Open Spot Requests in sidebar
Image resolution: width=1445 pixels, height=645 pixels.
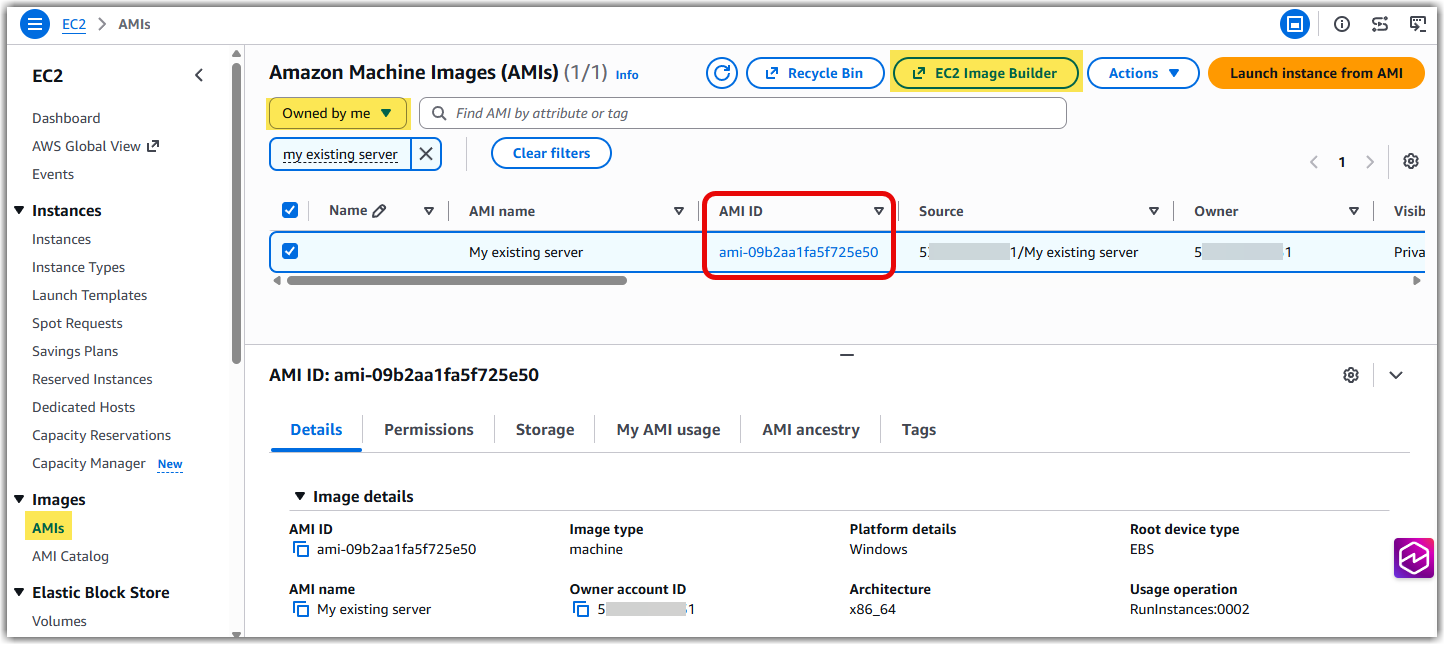pyautogui.click(x=77, y=323)
